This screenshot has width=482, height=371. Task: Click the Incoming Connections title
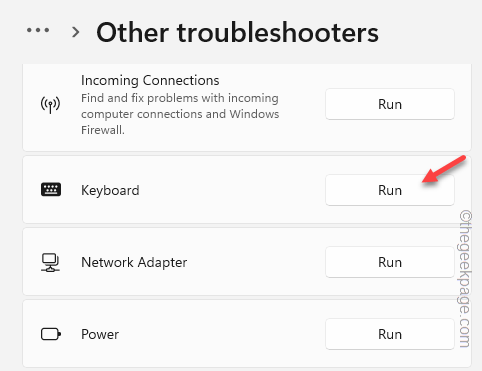click(x=150, y=80)
